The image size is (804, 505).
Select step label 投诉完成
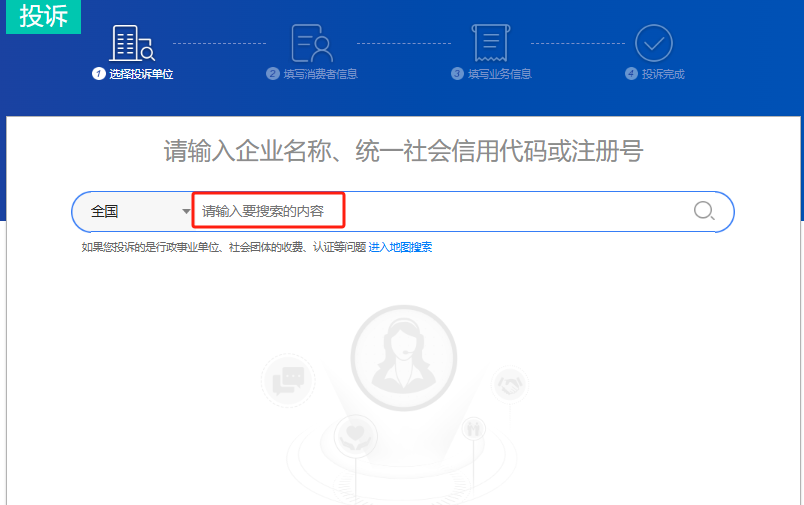pyautogui.click(x=663, y=74)
